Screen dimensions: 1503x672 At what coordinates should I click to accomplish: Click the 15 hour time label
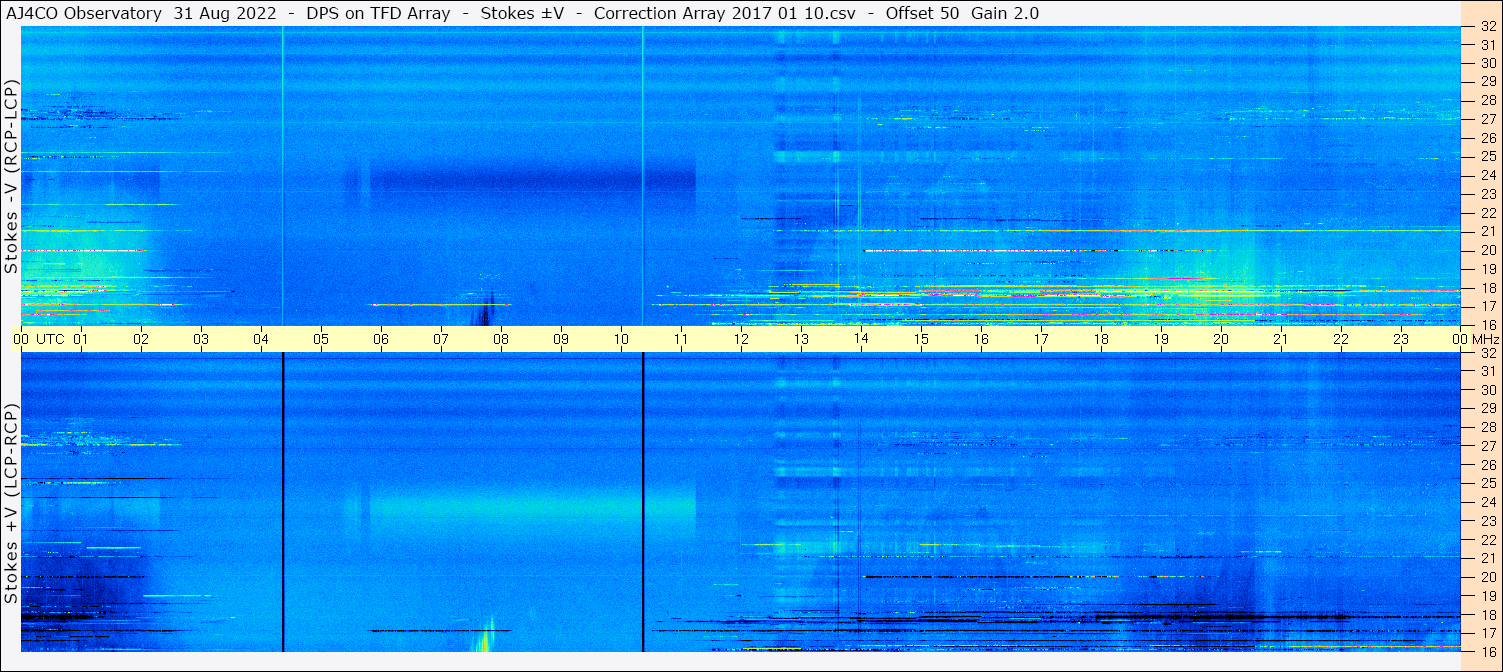[920, 339]
